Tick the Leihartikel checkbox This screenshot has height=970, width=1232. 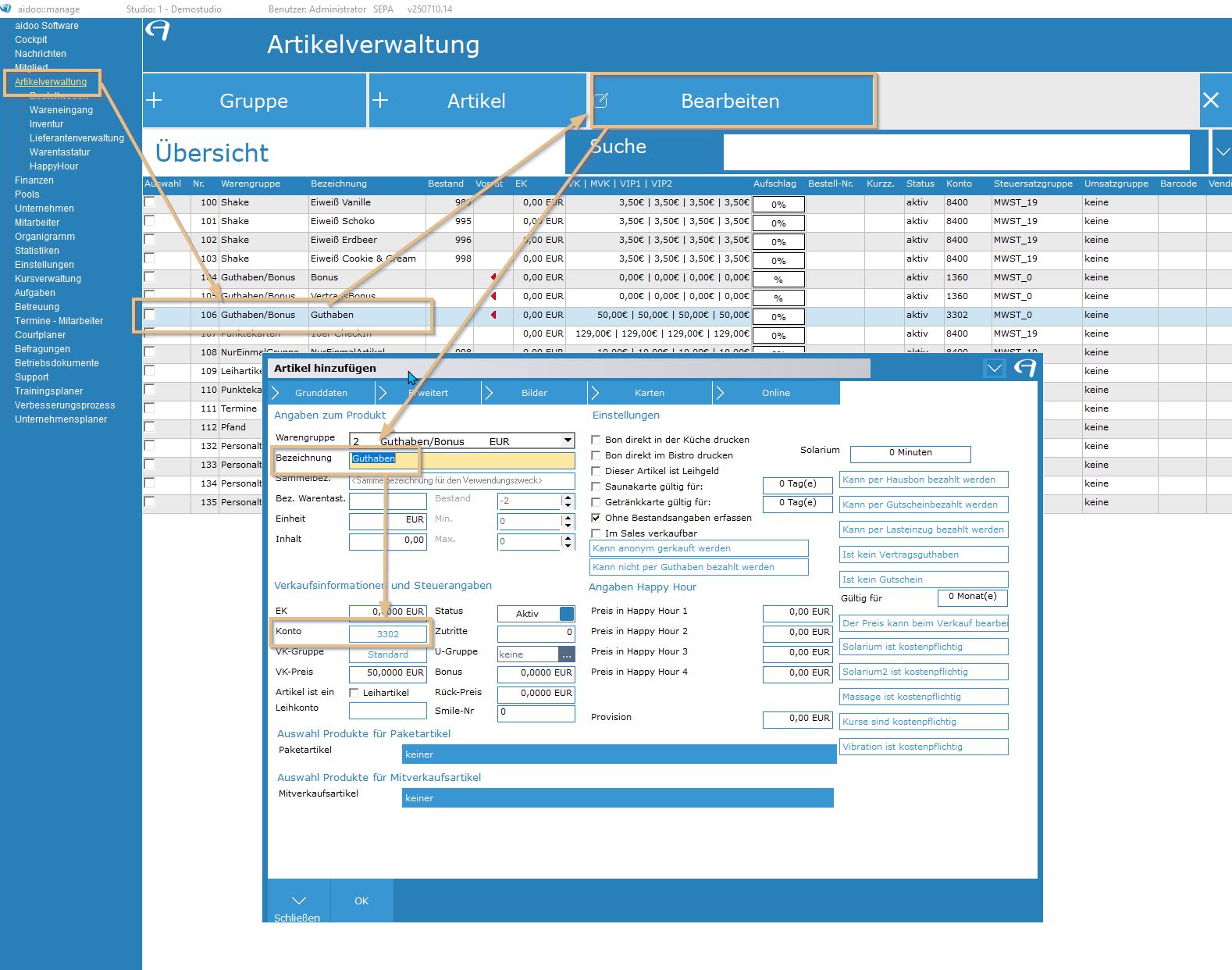pyautogui.click(x=354, y=693)
